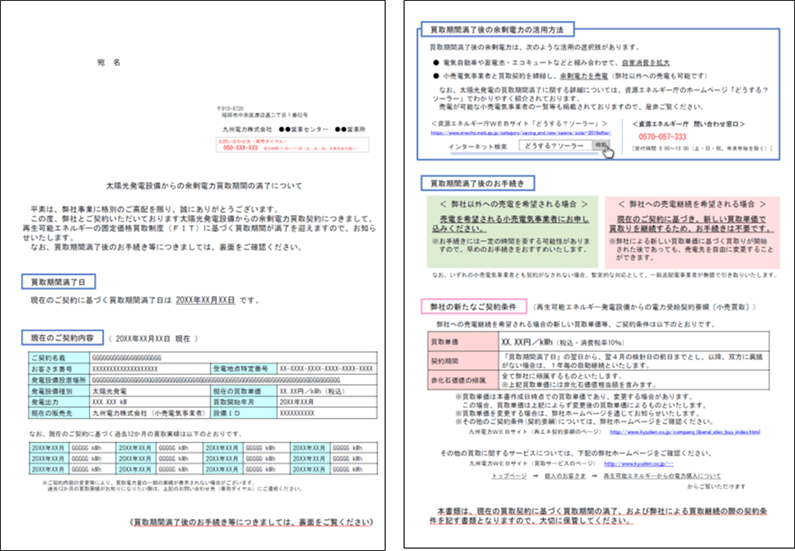Image resolution: width=795 pixels, height=551 pixels.
Task: Click the red phone number 0570-057-333
Action: pos(662,137)
